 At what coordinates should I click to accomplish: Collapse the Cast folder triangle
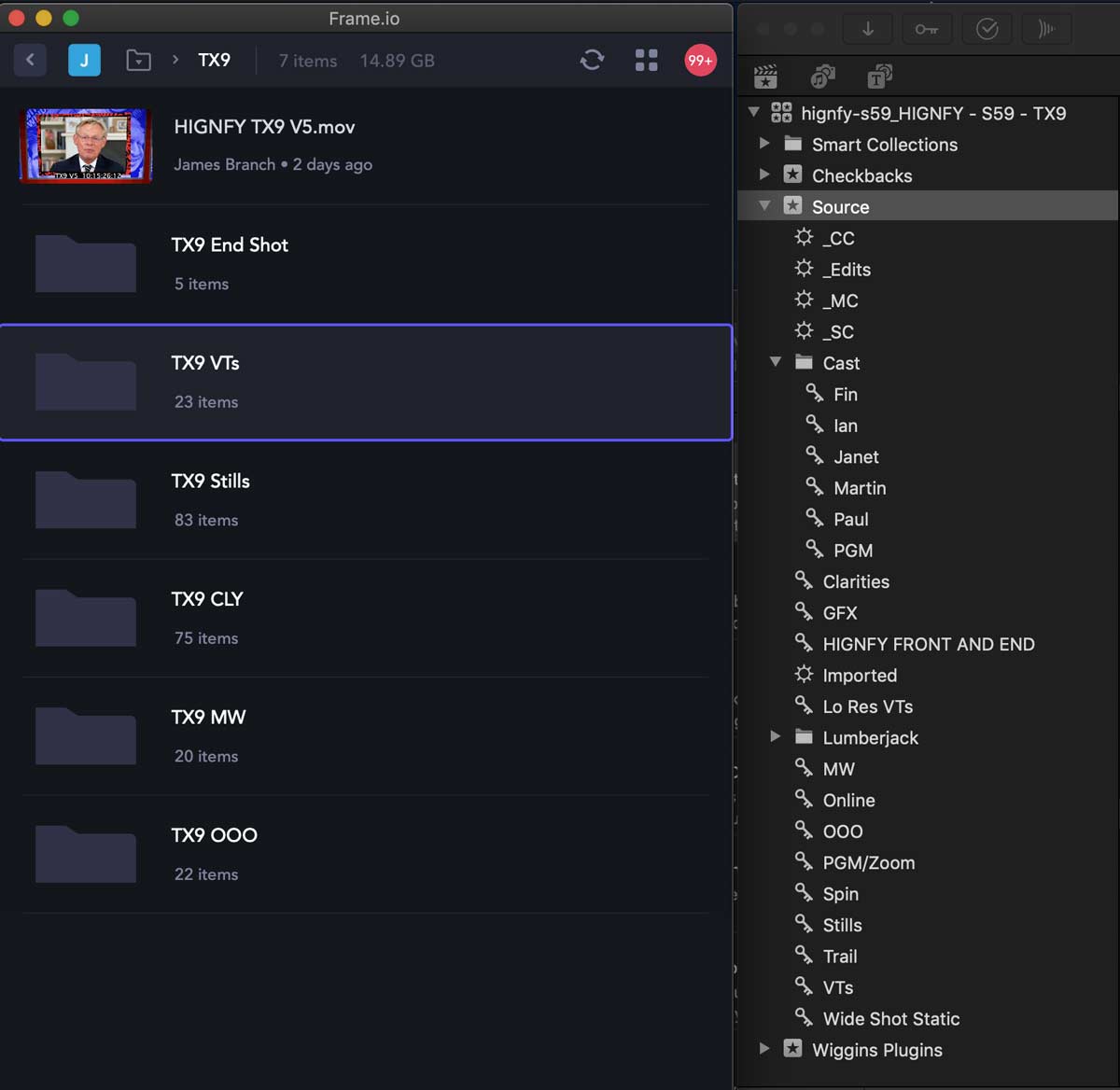[776, 361]
